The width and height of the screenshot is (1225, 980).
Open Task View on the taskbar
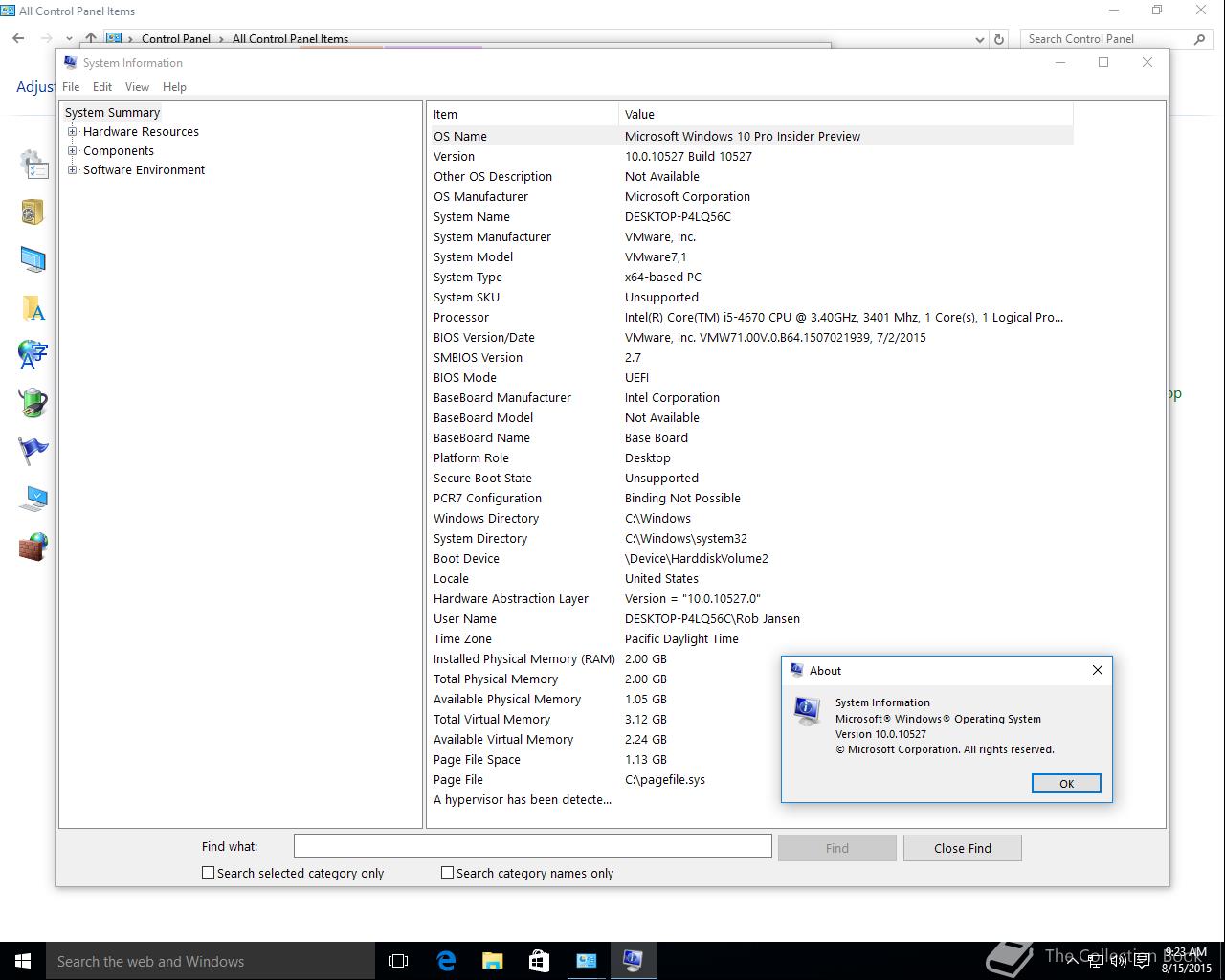tap(398, 961)
